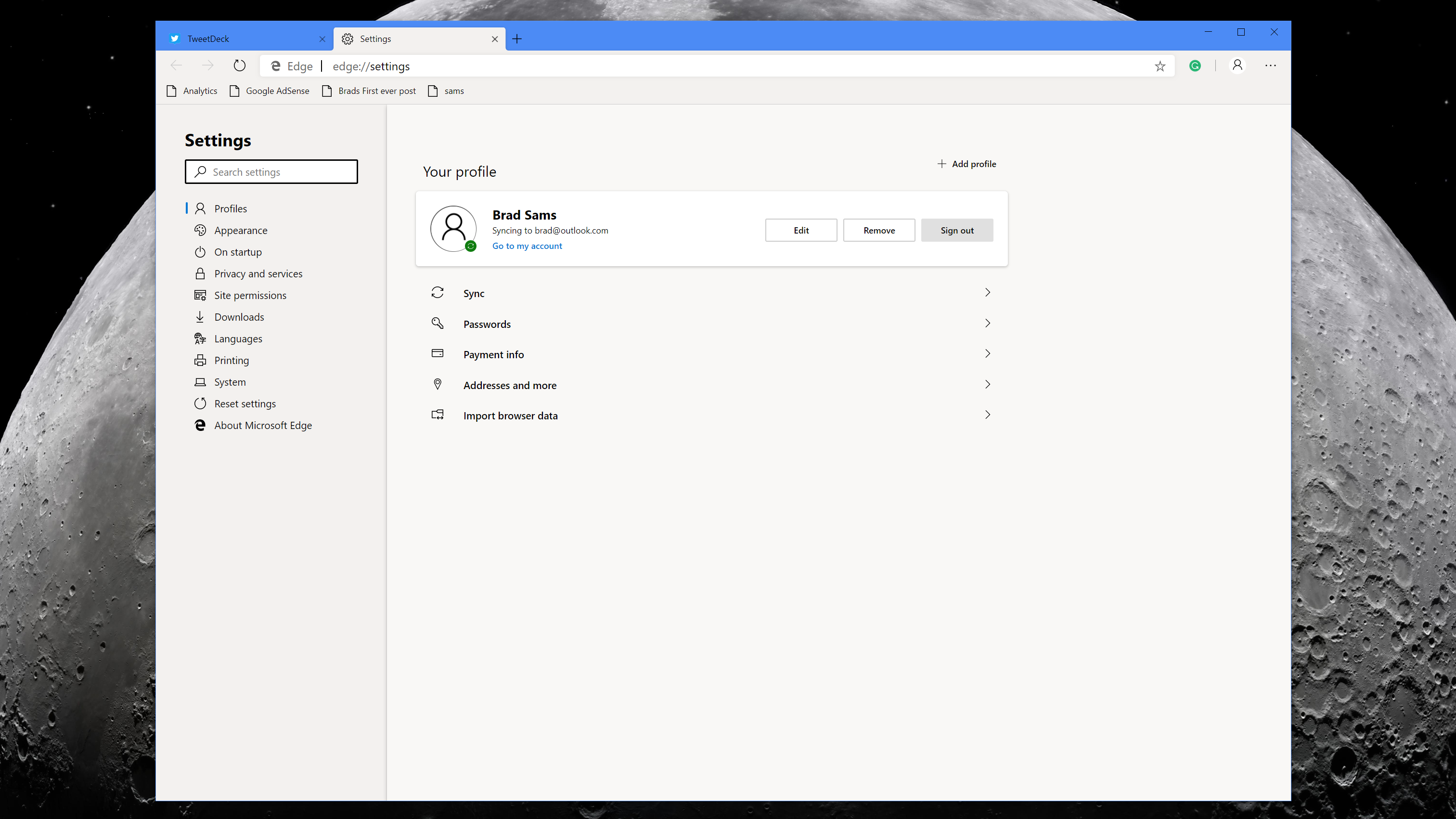The image size is (1456, 819).
Task: Open the three-dots settings and more menu
Action: coord(1271,65)
